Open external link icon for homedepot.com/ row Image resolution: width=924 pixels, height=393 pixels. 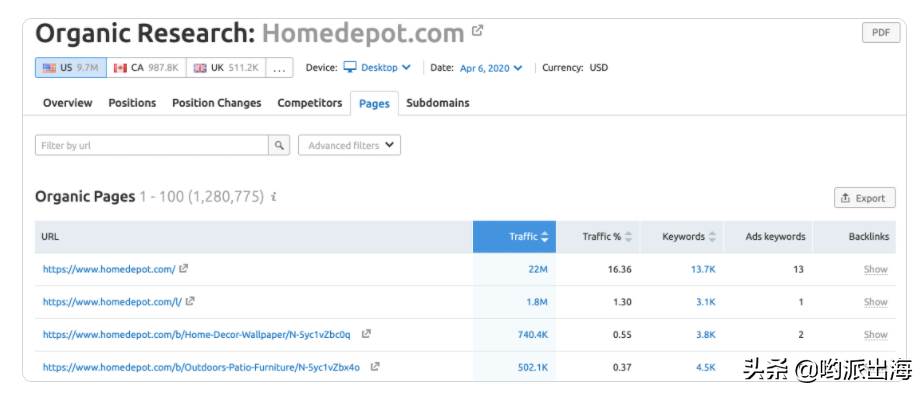[183, 269]
